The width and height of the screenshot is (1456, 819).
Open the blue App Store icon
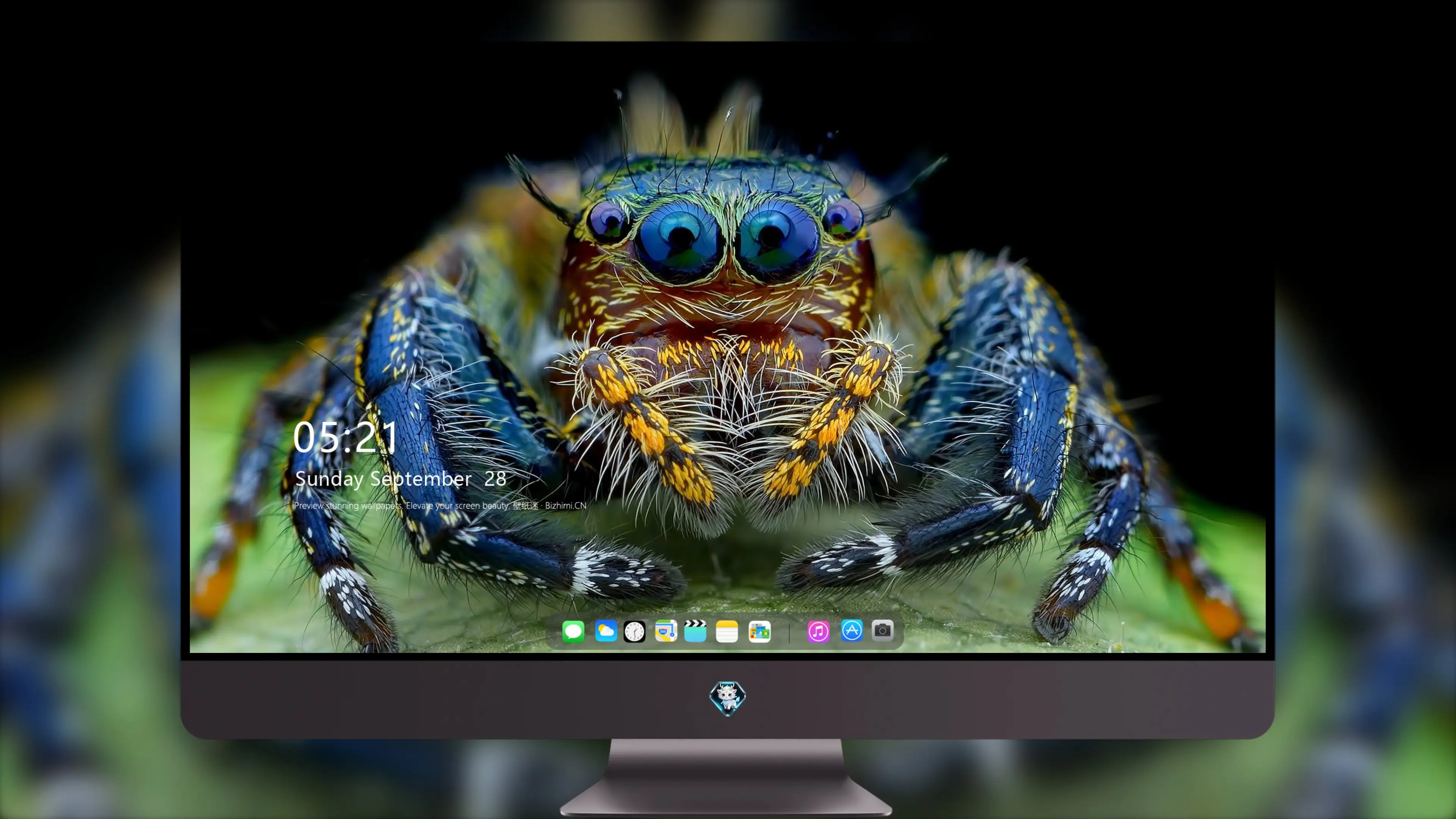coord(852,631)
